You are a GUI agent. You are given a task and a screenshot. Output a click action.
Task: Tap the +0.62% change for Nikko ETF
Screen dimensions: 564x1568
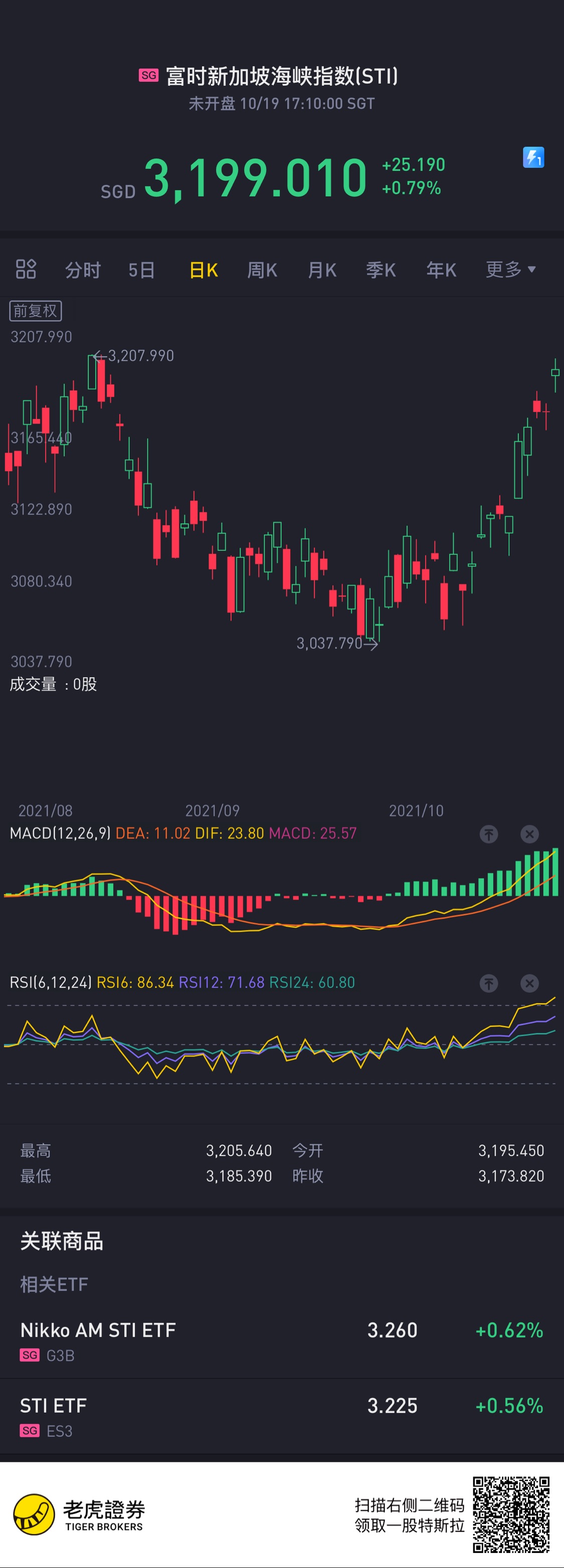509,1330
